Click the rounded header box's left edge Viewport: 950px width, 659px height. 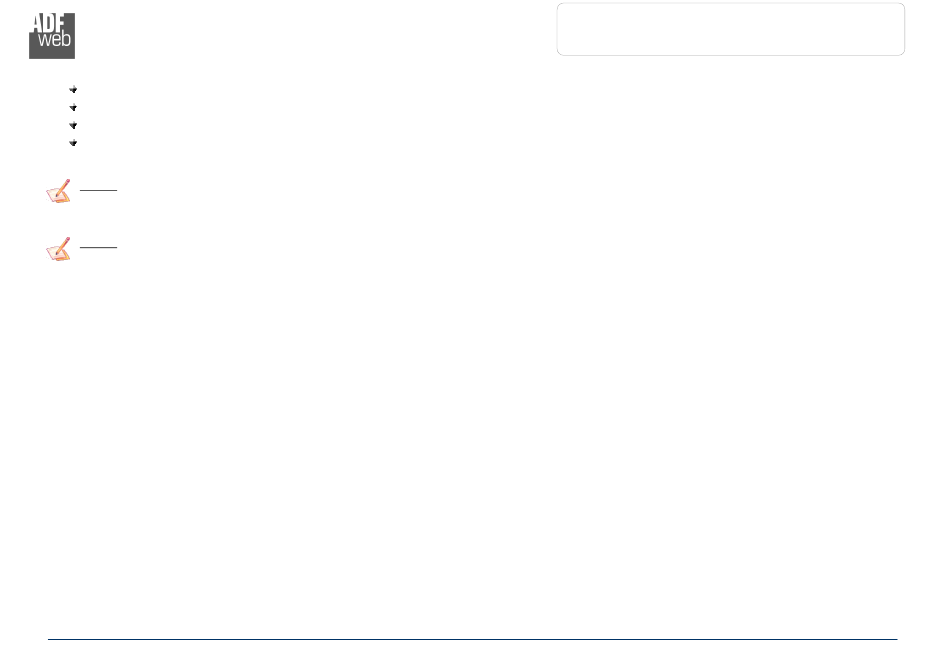557,29
